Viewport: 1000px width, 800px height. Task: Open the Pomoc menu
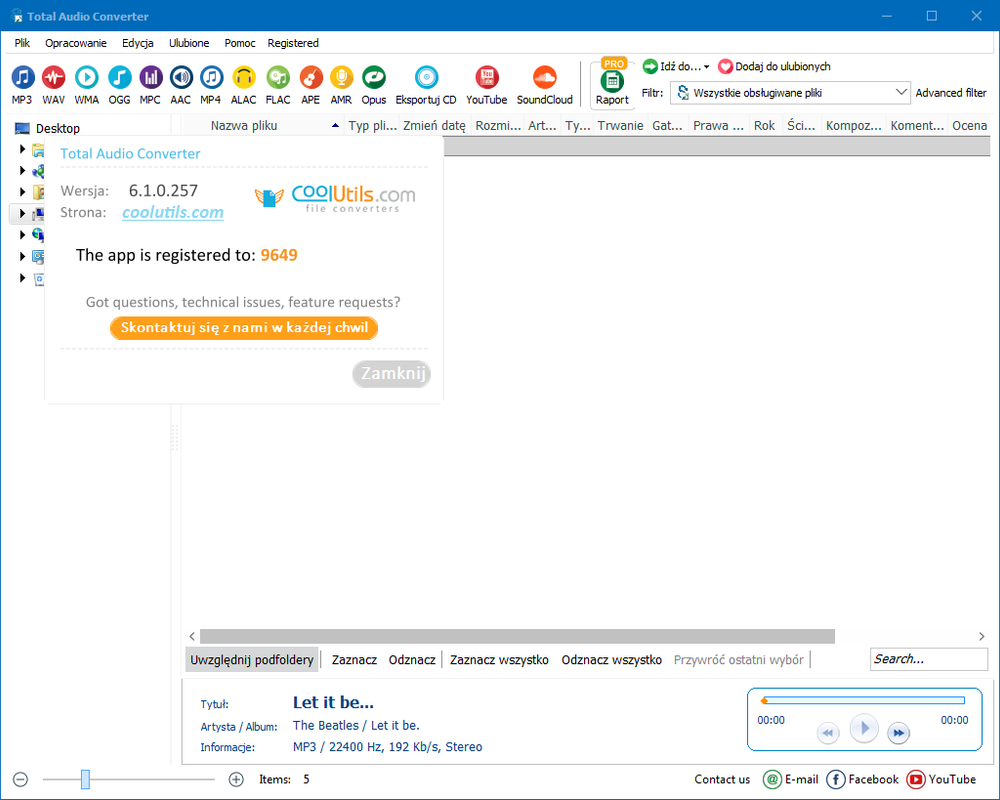coord(240,43)
